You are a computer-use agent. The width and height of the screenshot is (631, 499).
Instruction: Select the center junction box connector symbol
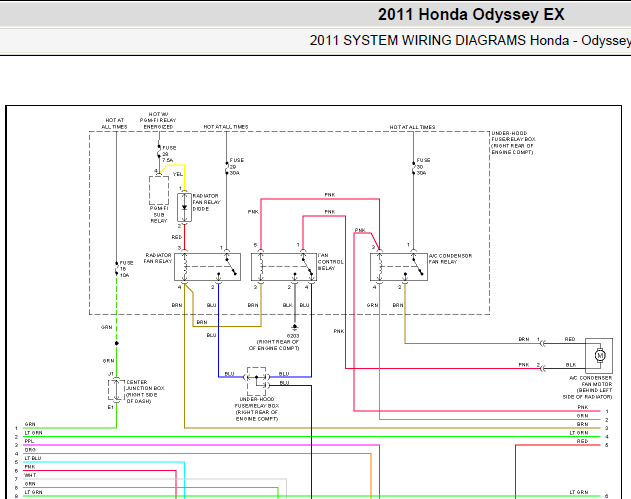coord(116,390)
